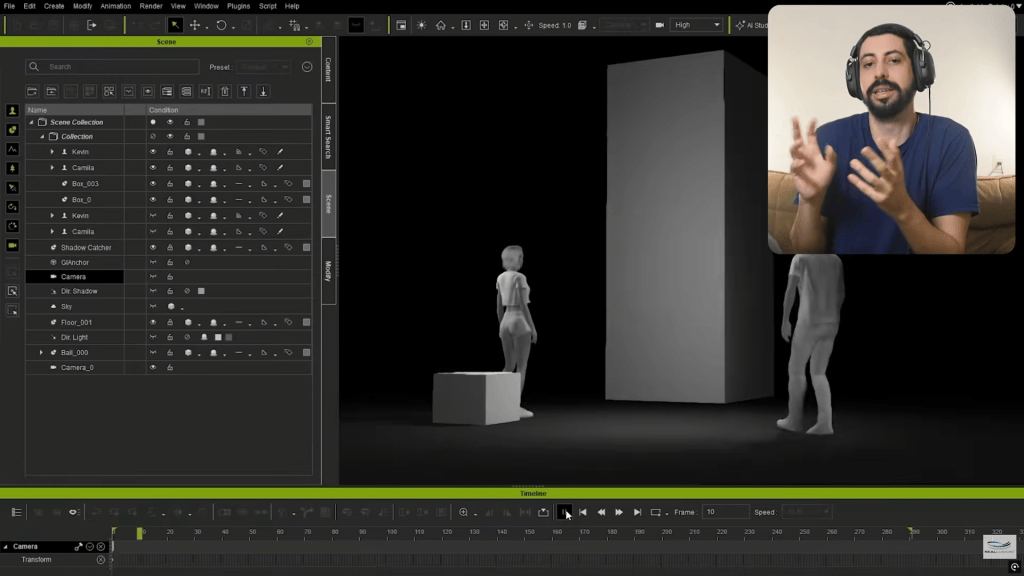Expand the Ball_000 tree node

(x=41, y=352)
